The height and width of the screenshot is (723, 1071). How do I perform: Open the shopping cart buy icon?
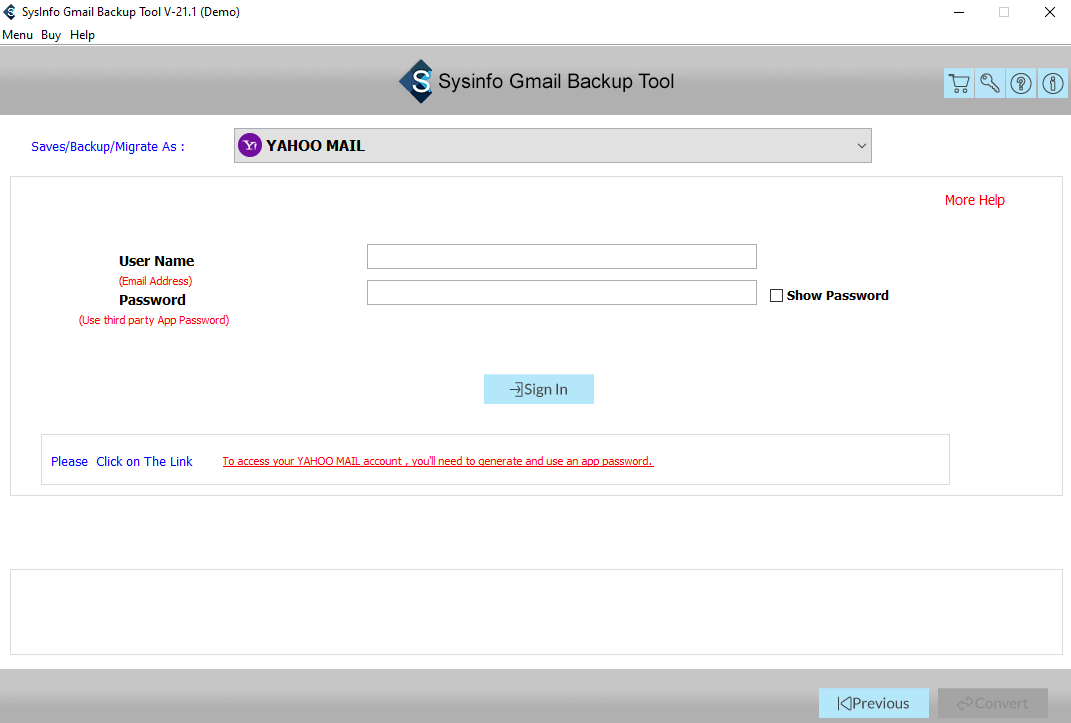(959, 83)
